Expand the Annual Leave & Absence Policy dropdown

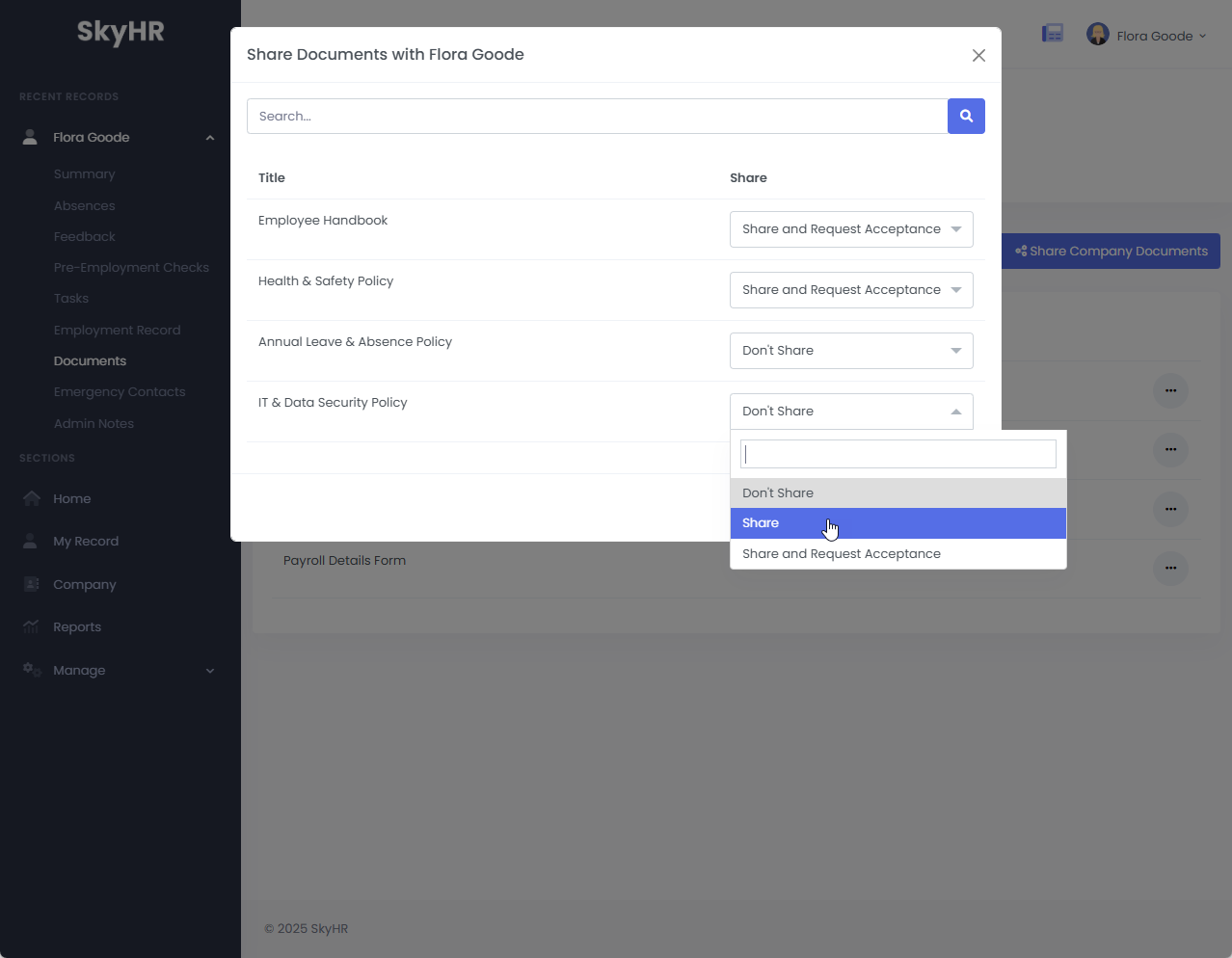tap(851, 350)
